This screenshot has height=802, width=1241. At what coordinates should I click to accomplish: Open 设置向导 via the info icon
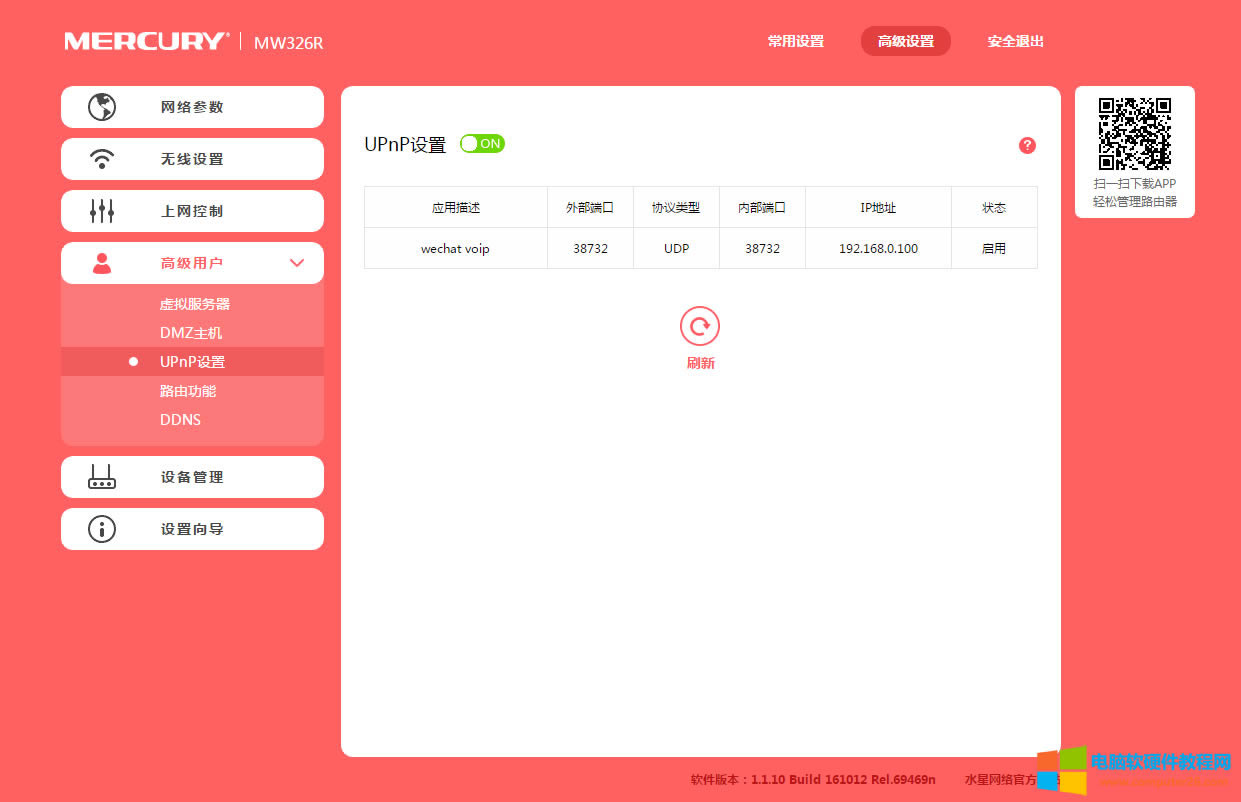(x=101, y=528)
